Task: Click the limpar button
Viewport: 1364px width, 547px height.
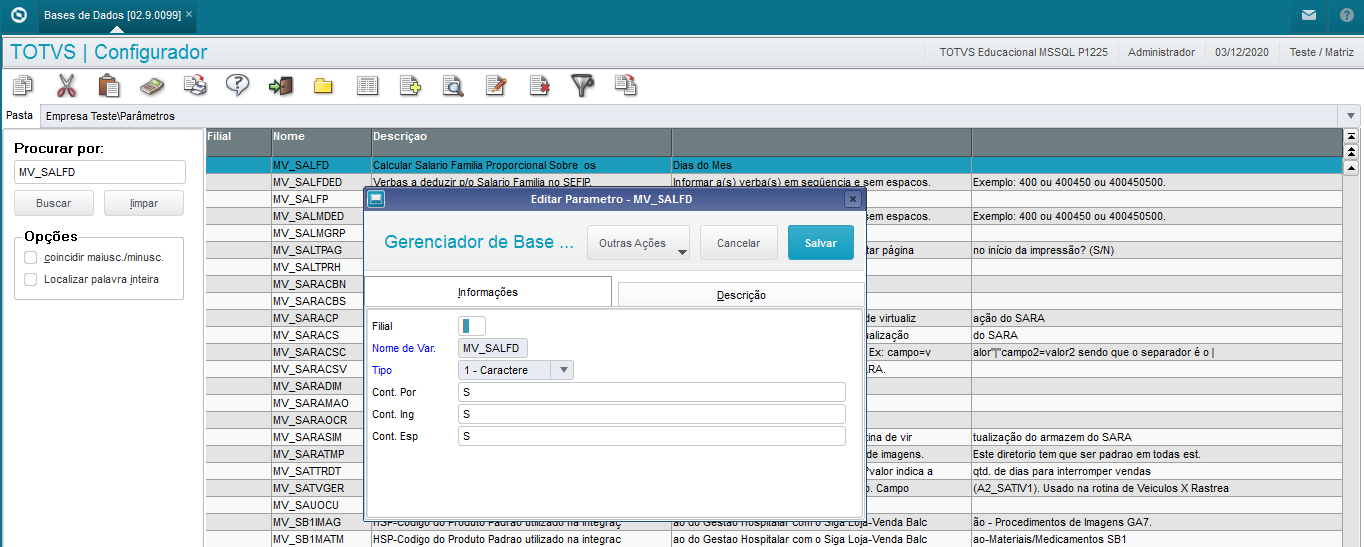Action: (x=144, y=203)
